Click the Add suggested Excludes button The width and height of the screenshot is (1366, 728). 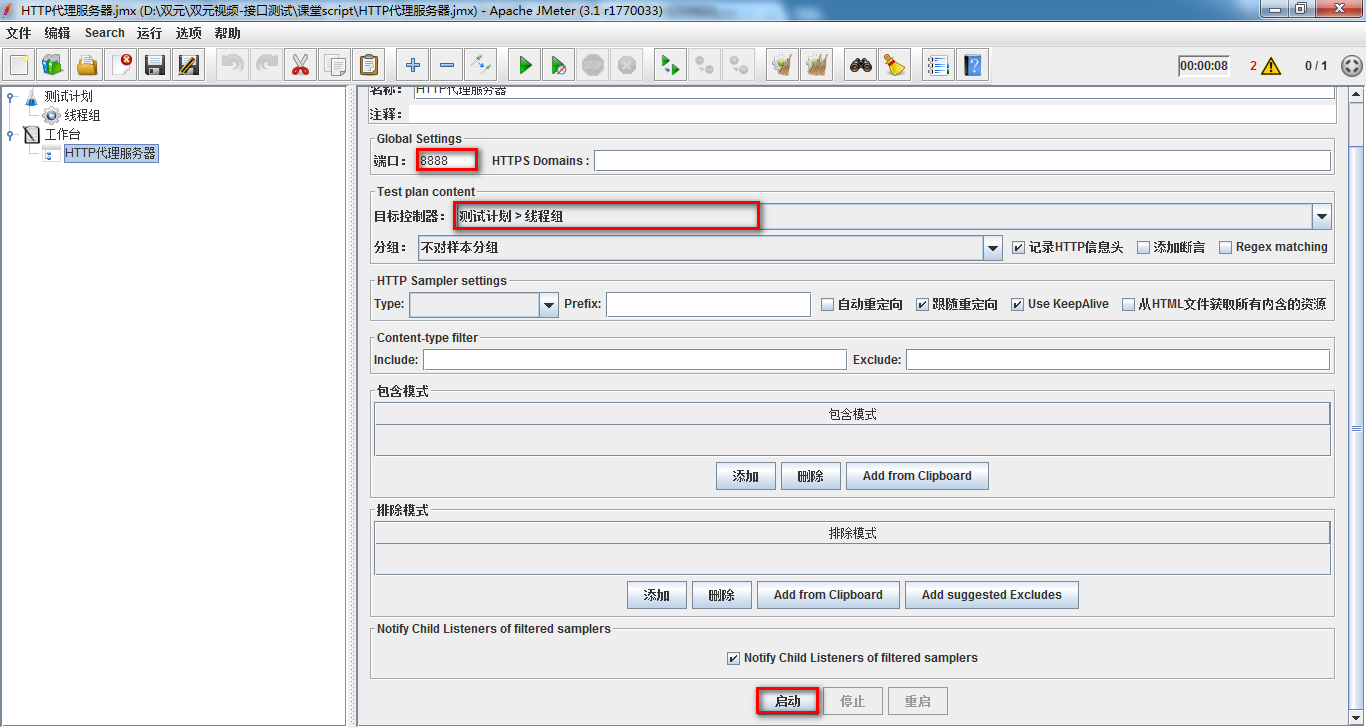point(992,595)
